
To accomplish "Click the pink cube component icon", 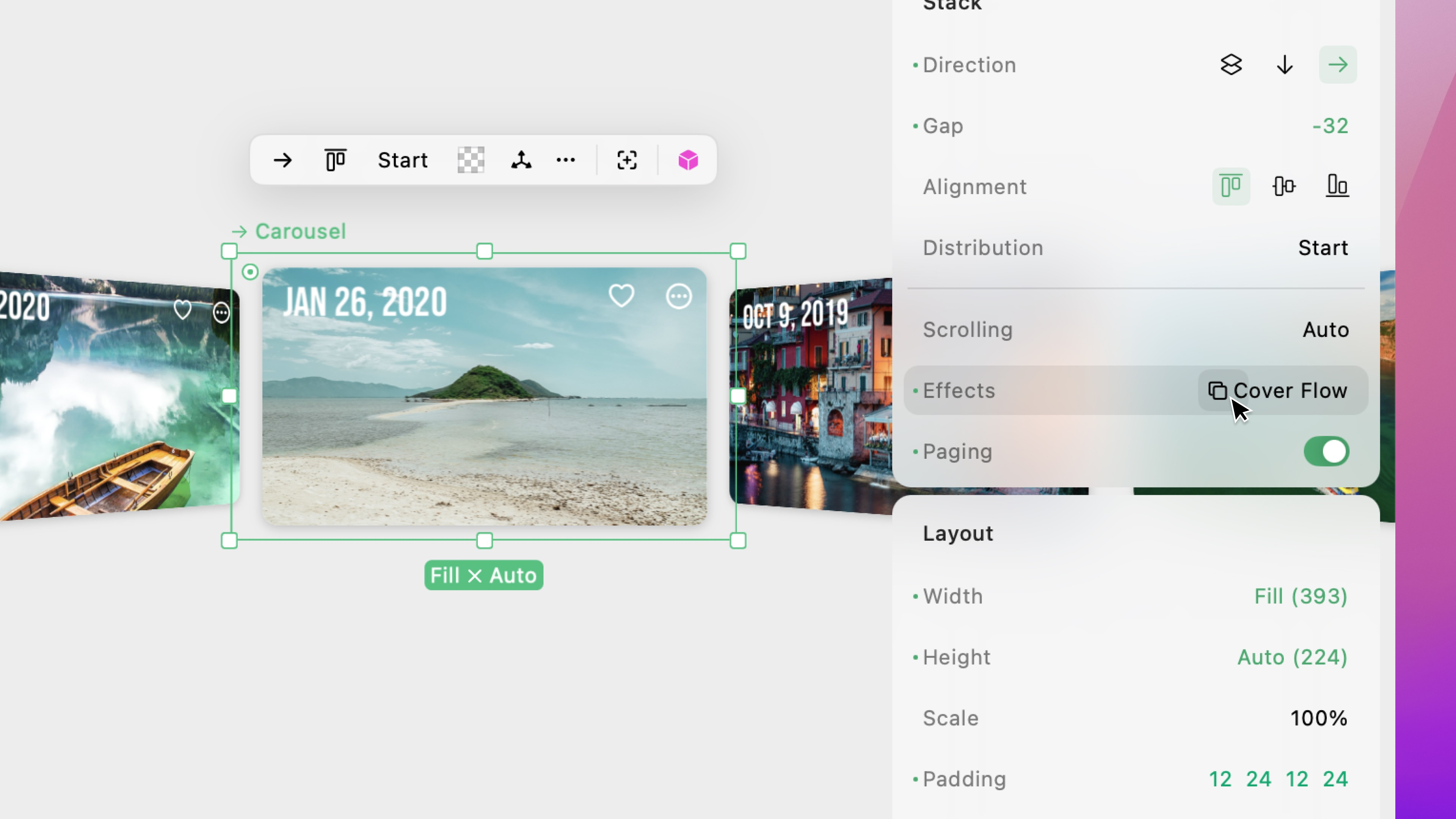I will click(x=688, y=160).
